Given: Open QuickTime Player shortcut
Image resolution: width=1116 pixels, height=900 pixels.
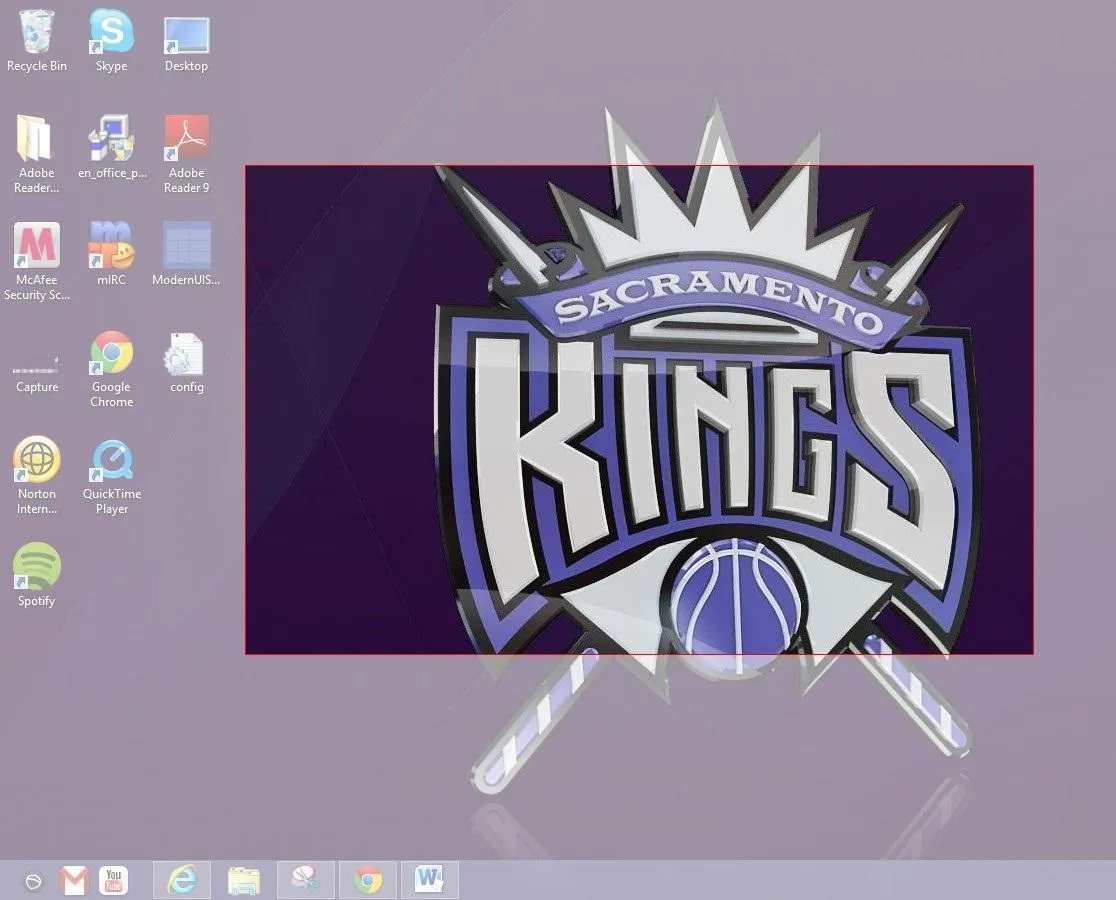Looking at the screenshot, I should (112, 461).
